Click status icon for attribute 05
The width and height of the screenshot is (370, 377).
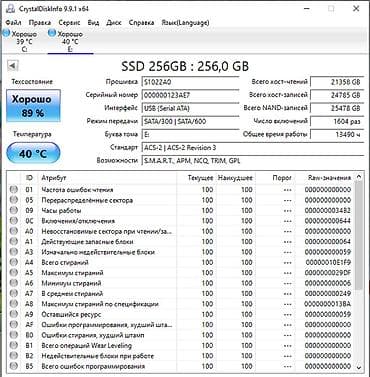click(14, 200)
